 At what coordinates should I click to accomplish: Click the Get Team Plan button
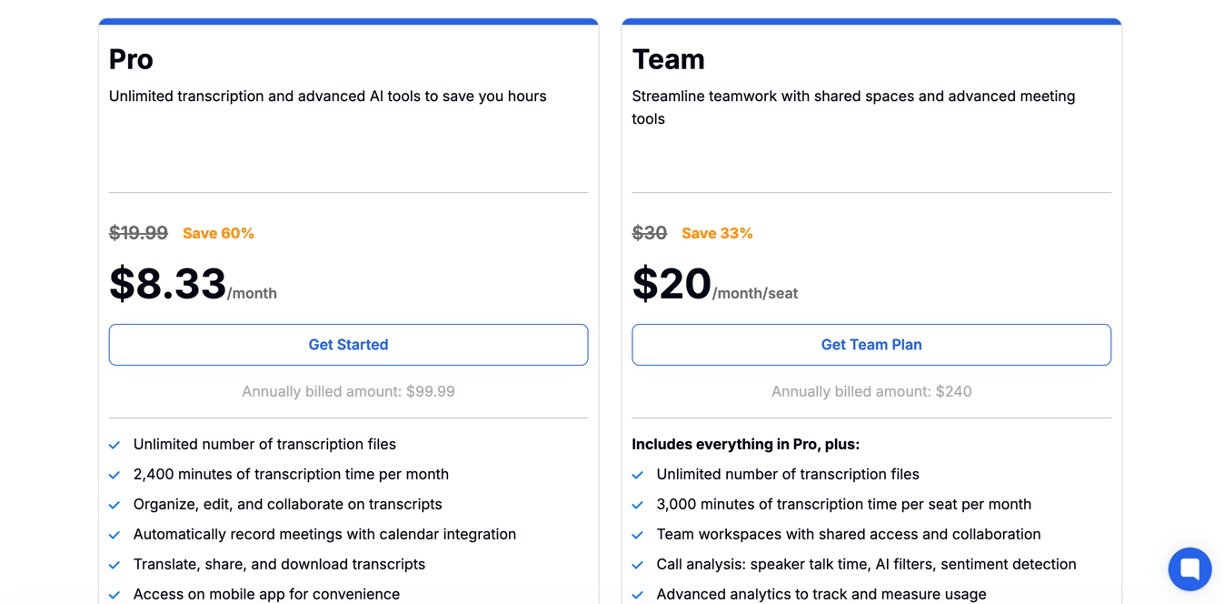click(x=871, y=345)
